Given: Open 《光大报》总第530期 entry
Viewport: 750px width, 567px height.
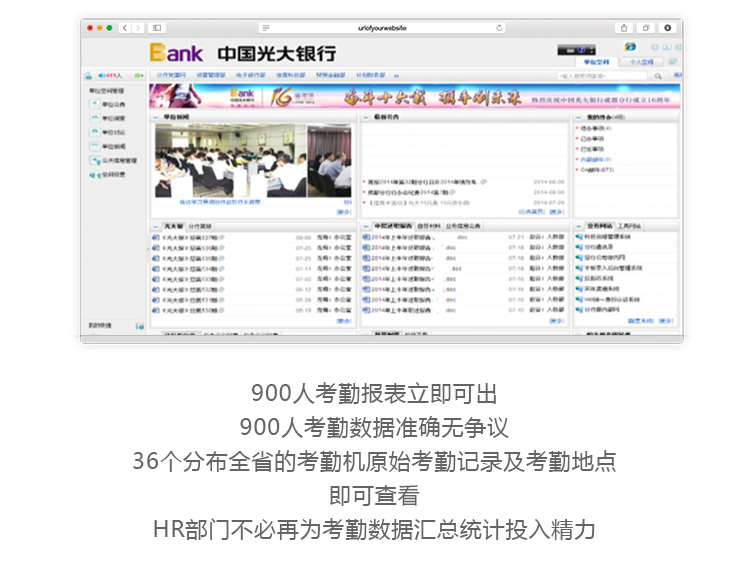Looking at the screenshot, I should 190,311.
